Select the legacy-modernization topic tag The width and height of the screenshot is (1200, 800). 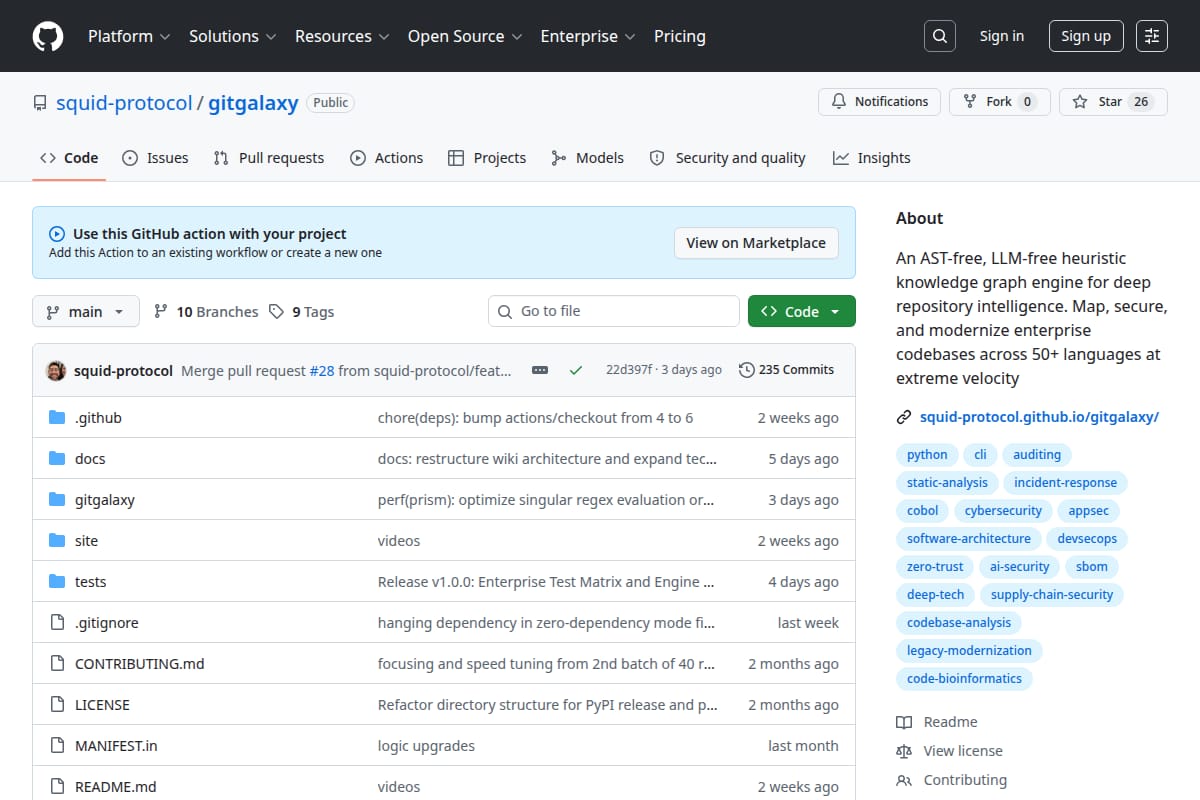969,651
